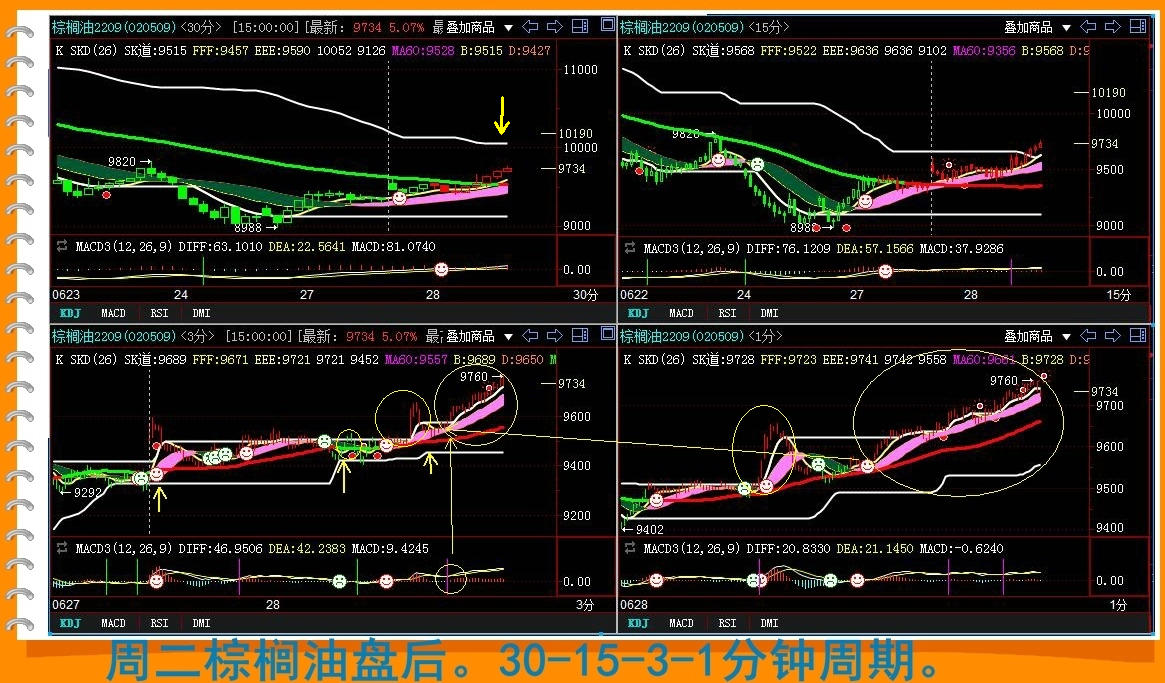Click swap icon beside MACD3 in 1分 panel
Image resolution: width=1165 pixels, height=683 pixels.
click(629, 548)
